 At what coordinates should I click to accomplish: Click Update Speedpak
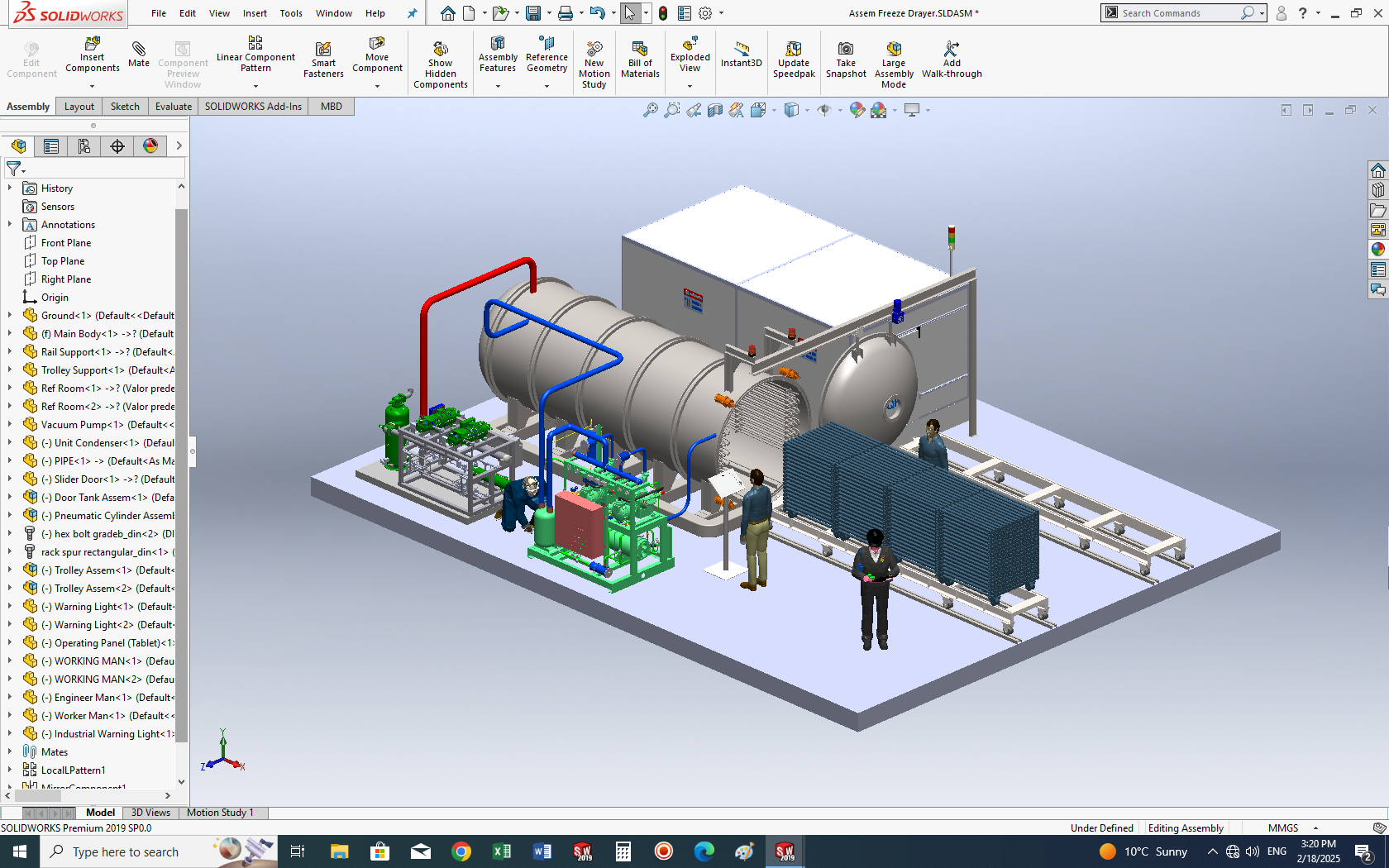click(794, 60)
